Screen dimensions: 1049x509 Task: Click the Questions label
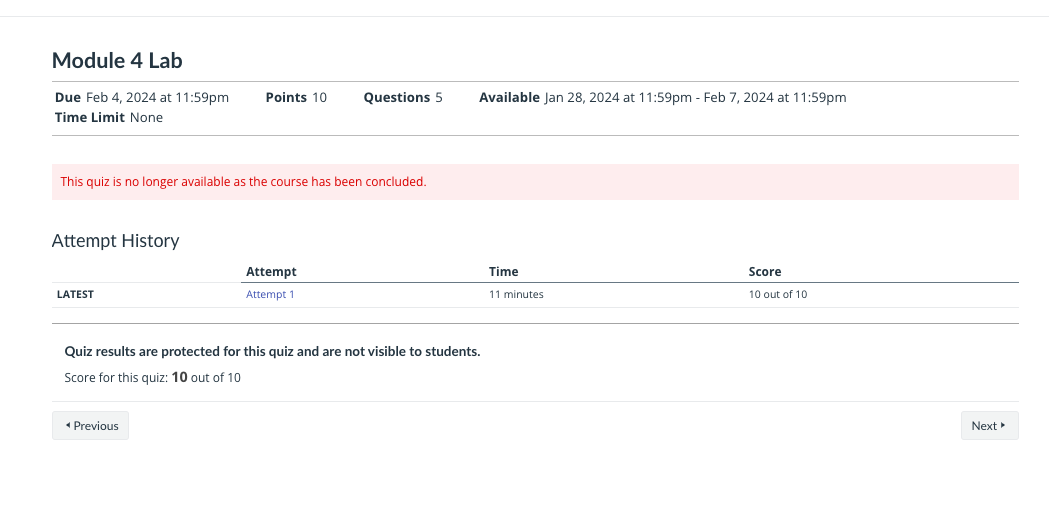(397, 98)
